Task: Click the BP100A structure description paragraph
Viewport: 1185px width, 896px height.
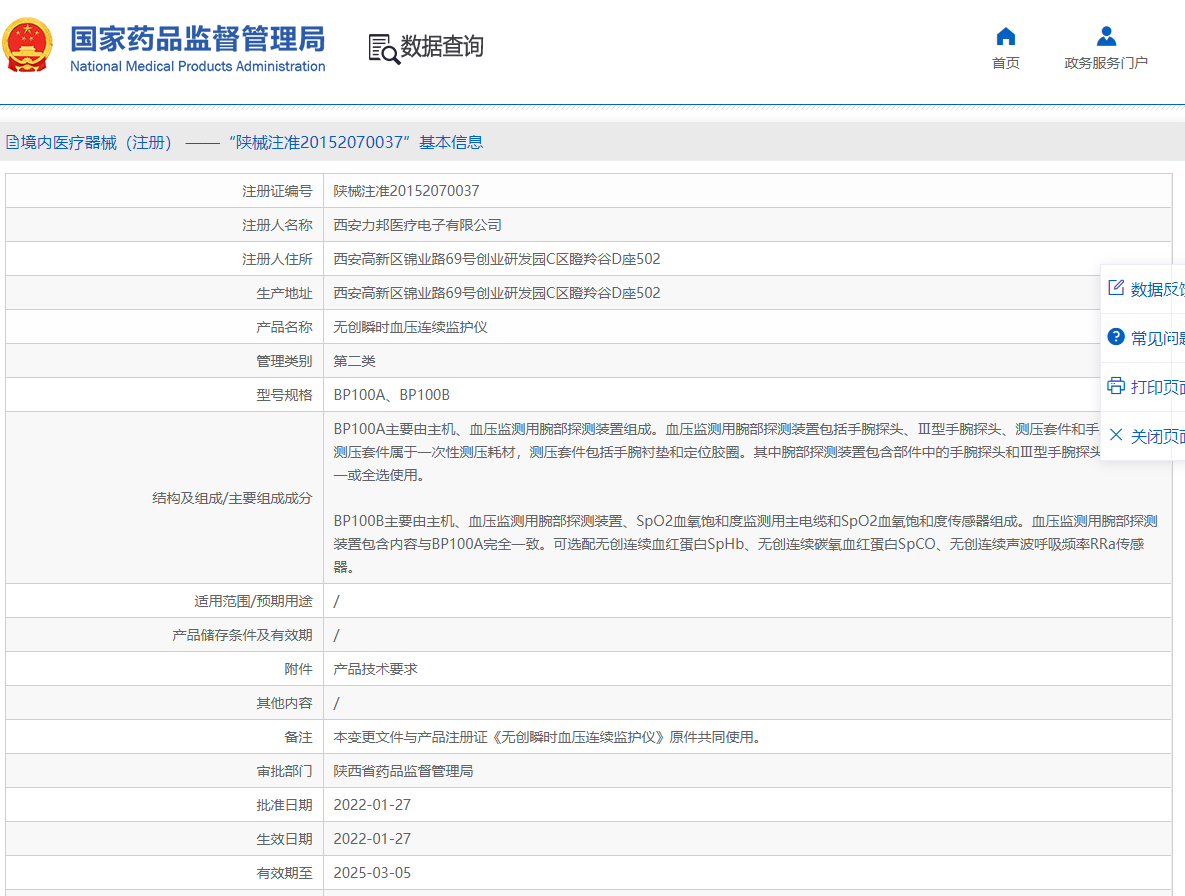Action: [716, 452]
